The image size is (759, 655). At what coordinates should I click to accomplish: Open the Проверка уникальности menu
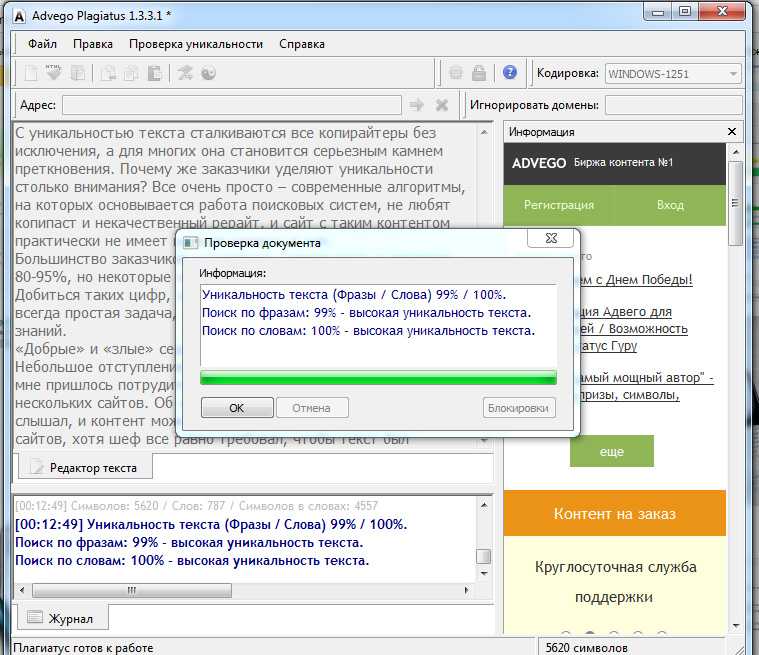point(196,44)
